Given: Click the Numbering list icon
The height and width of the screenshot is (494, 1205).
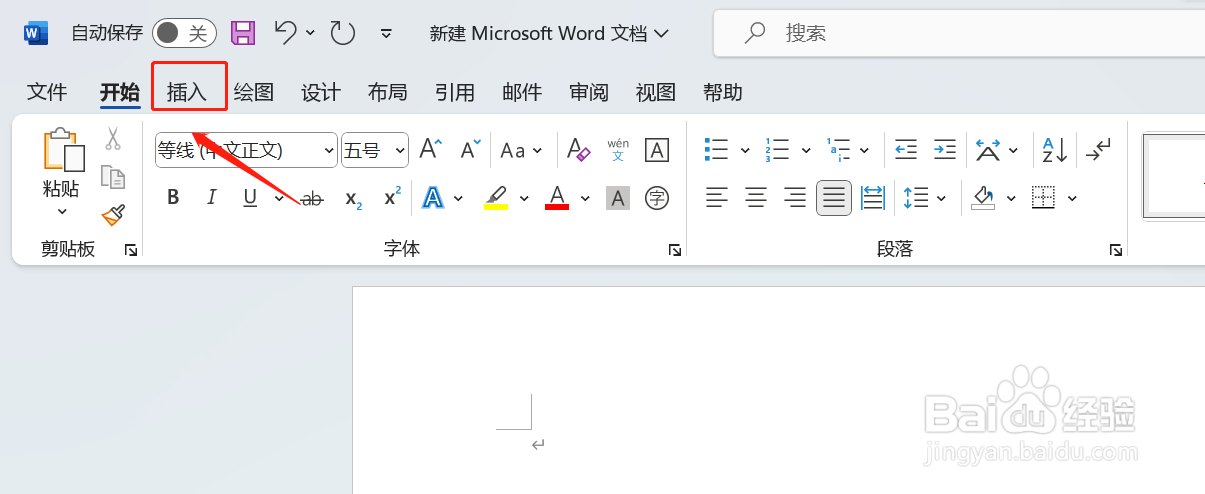Looking at the screenshot, I should pyautogui.click(x=776, y=150).
